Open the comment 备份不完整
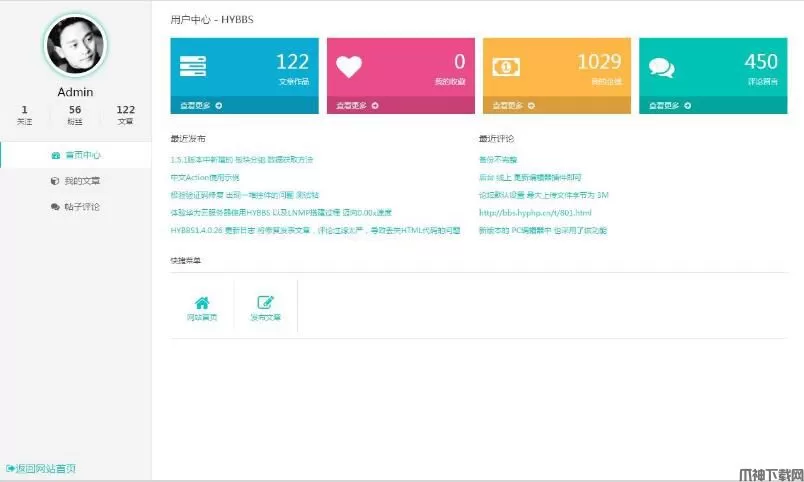 [x=498, y=159]
